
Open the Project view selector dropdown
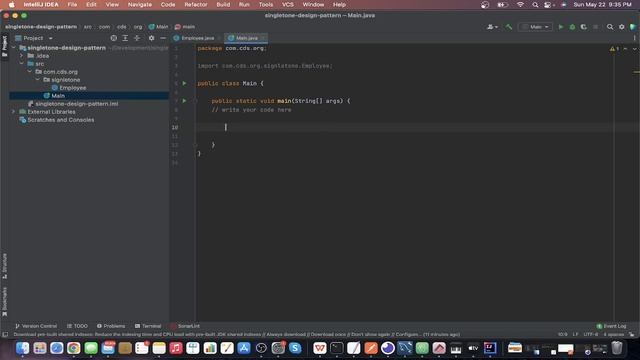point(34,38)
